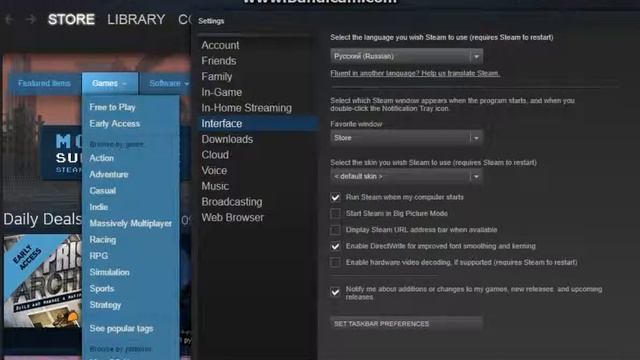The height and width of the screenshot is (360, 640).
Task: Open Cloud settings category
Action: [215, 155]
